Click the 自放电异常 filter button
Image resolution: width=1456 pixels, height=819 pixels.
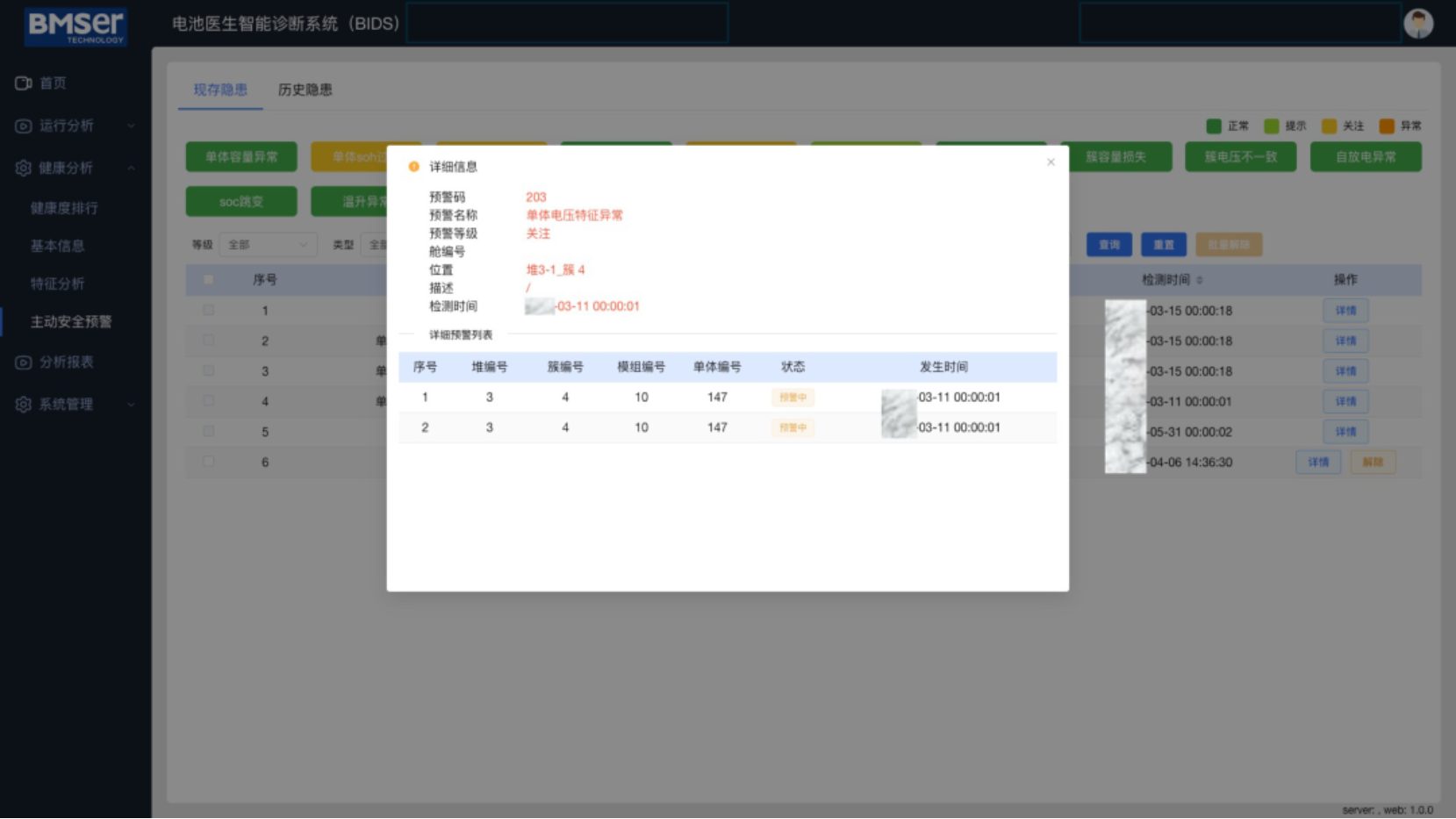tap(1366, 156)
